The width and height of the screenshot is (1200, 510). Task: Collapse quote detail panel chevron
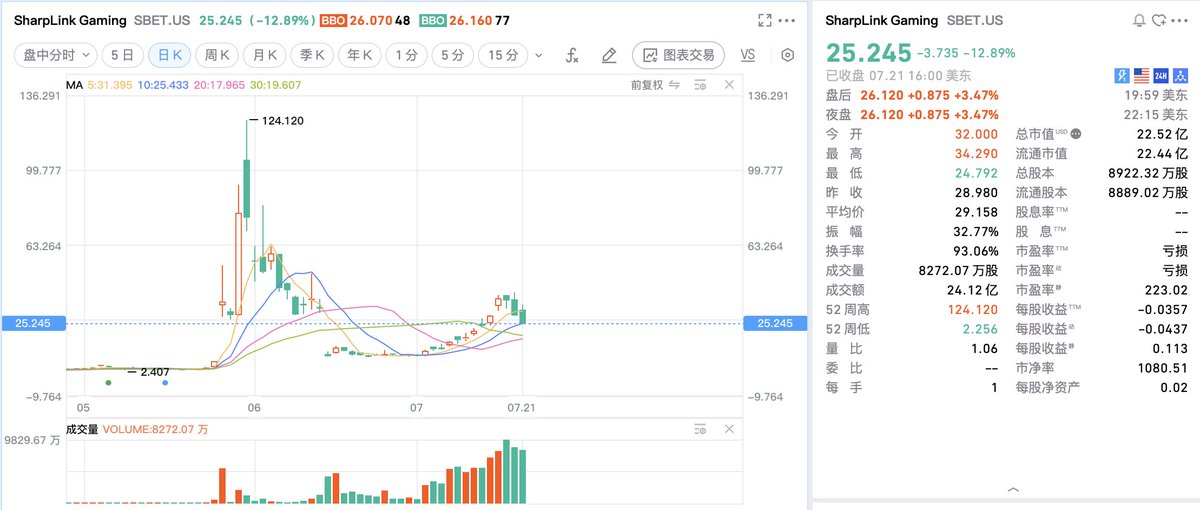pyautogui.click(x=1013, y=489)
